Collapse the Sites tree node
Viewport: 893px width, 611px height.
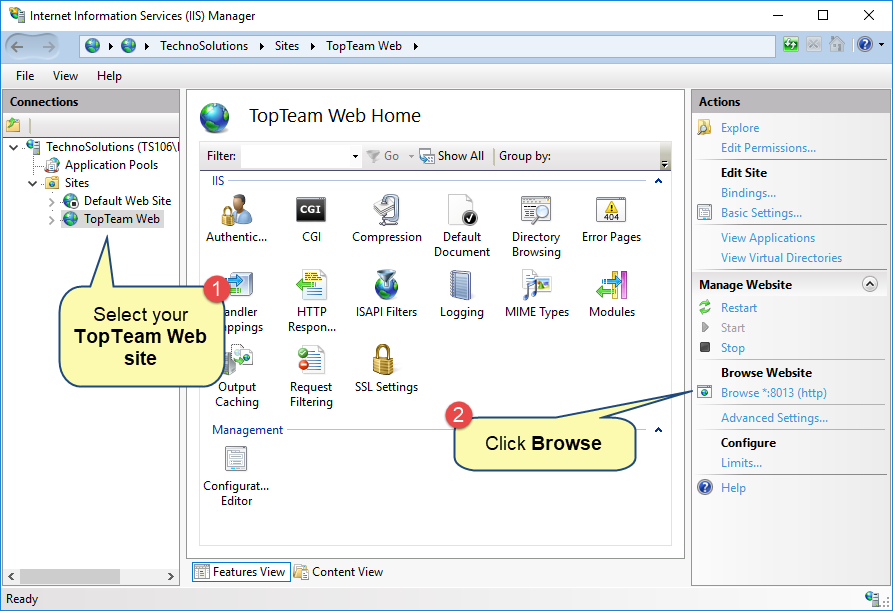pos(32,183)
